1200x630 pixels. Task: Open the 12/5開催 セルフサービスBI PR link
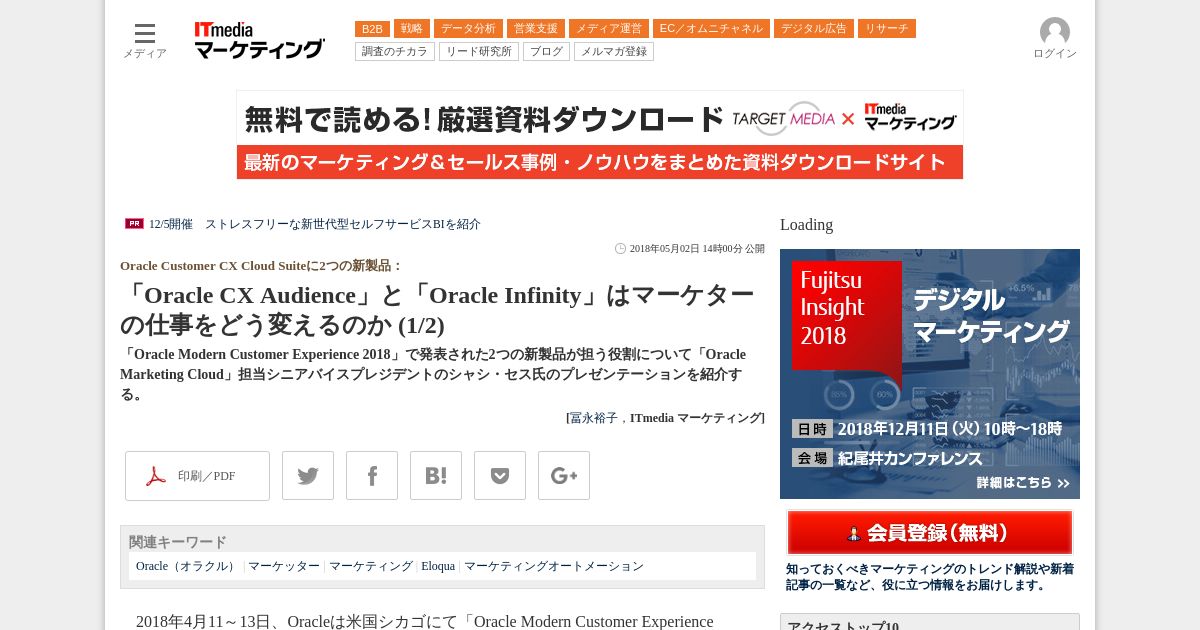[315, 224]
